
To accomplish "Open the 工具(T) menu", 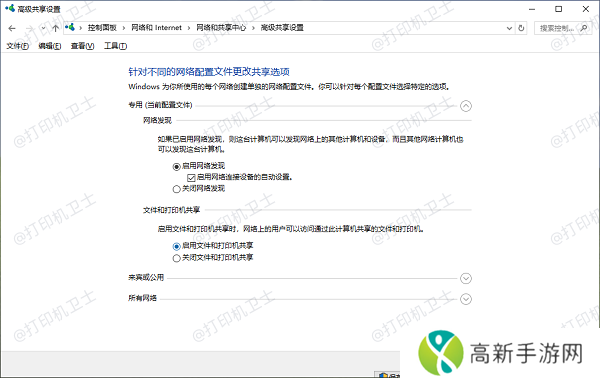I will (x=115, y=46).
